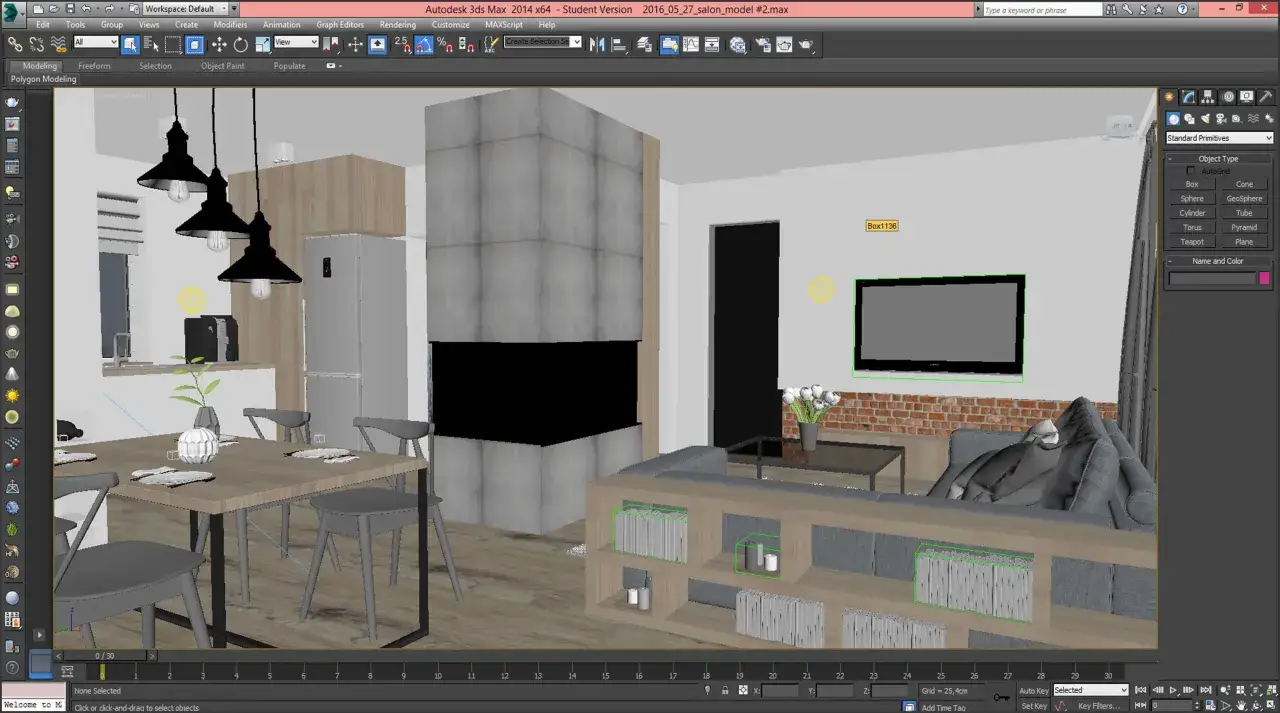Collapse the Object Type rollout
The height and width of the screenshot is (713, 1280).
click(x=1218, y=158)
